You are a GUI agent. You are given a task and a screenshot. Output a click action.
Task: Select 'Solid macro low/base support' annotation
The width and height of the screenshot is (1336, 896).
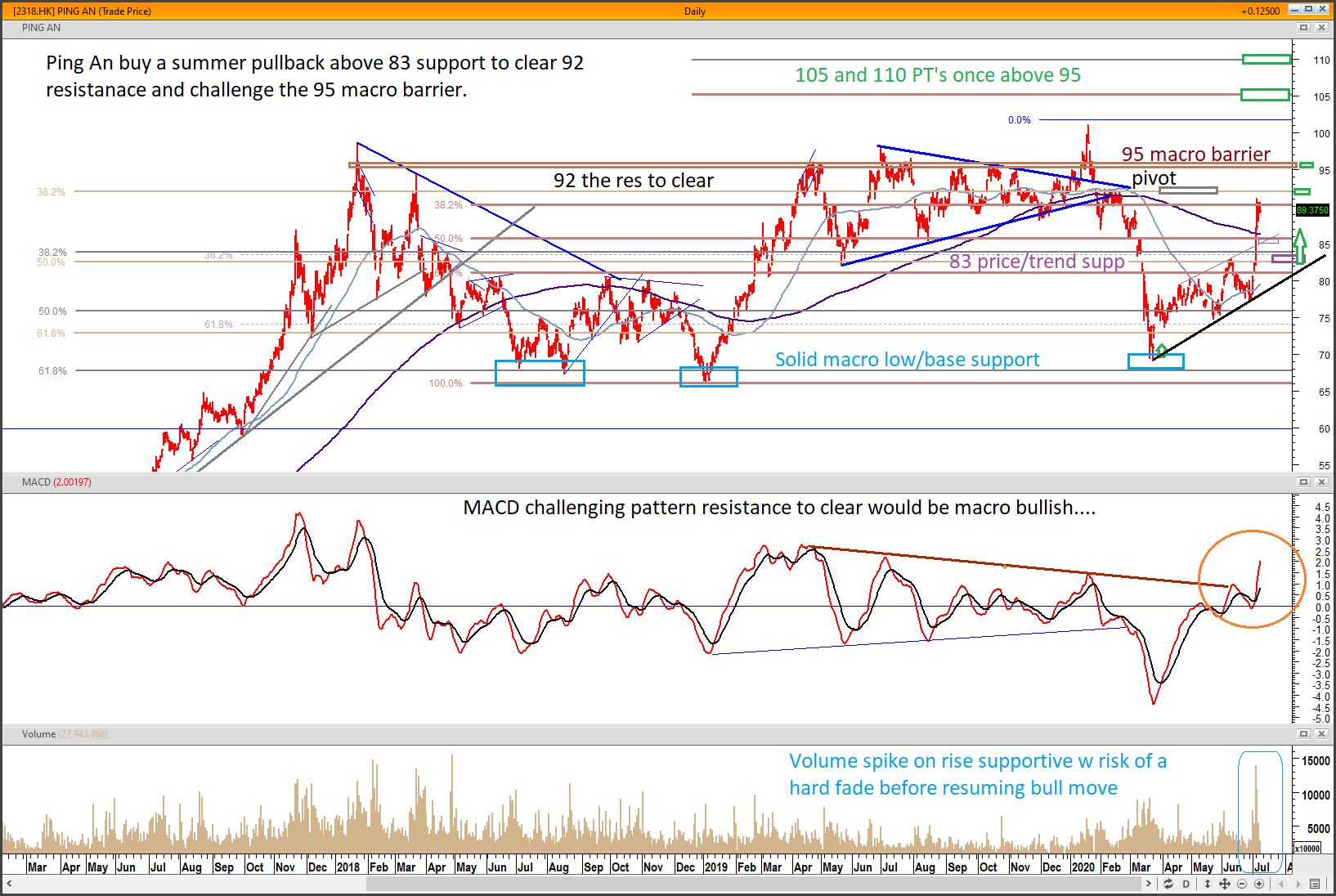pos(907,360)
